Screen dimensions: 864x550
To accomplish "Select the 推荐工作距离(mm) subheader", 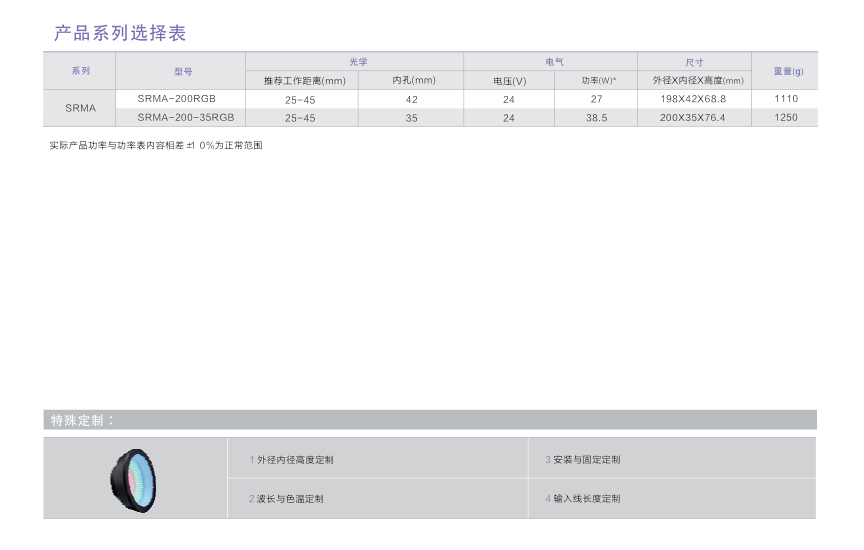I will (x=305, y=81).
